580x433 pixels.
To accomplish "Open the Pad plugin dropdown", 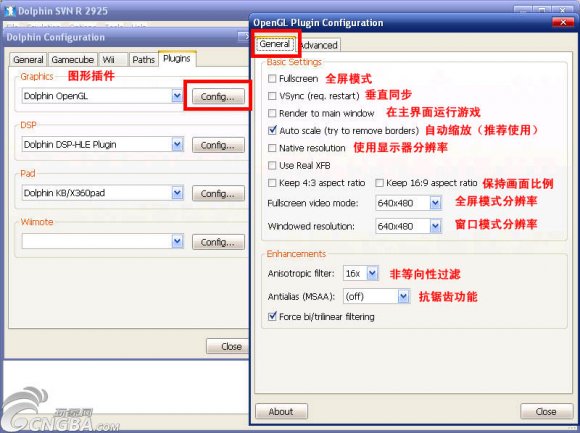I will coord(177,193).
